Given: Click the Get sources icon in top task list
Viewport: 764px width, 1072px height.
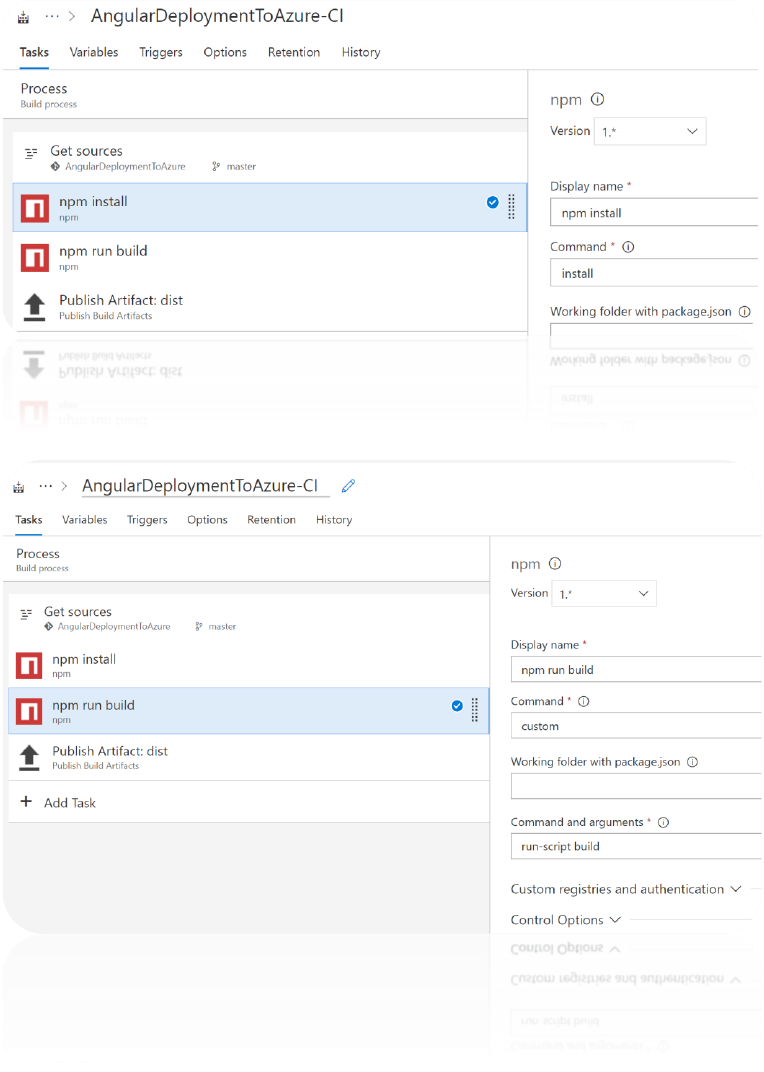Looking at the screenshot, I should click(31, 153).
